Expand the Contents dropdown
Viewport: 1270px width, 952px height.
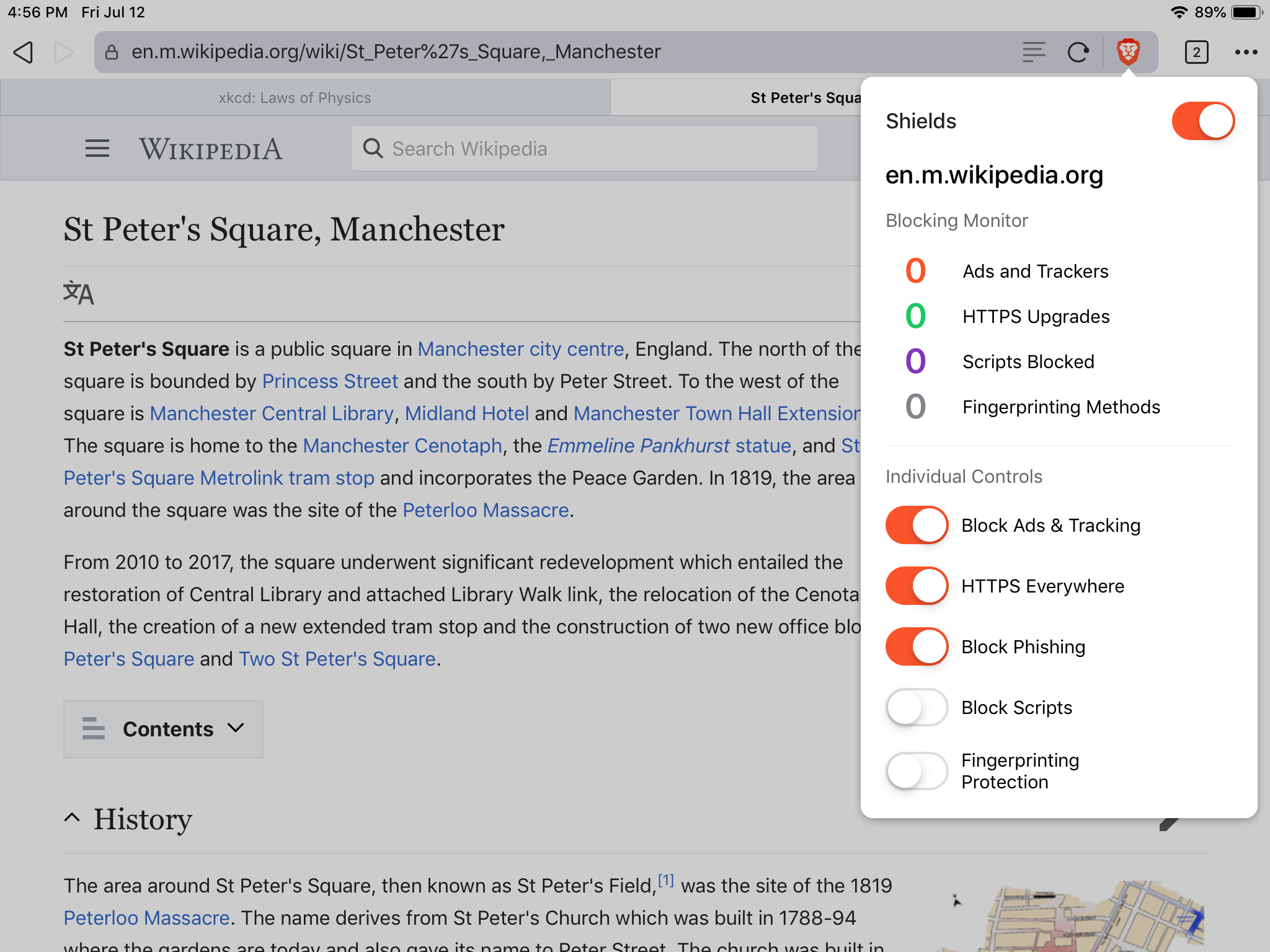click(164, 729)
